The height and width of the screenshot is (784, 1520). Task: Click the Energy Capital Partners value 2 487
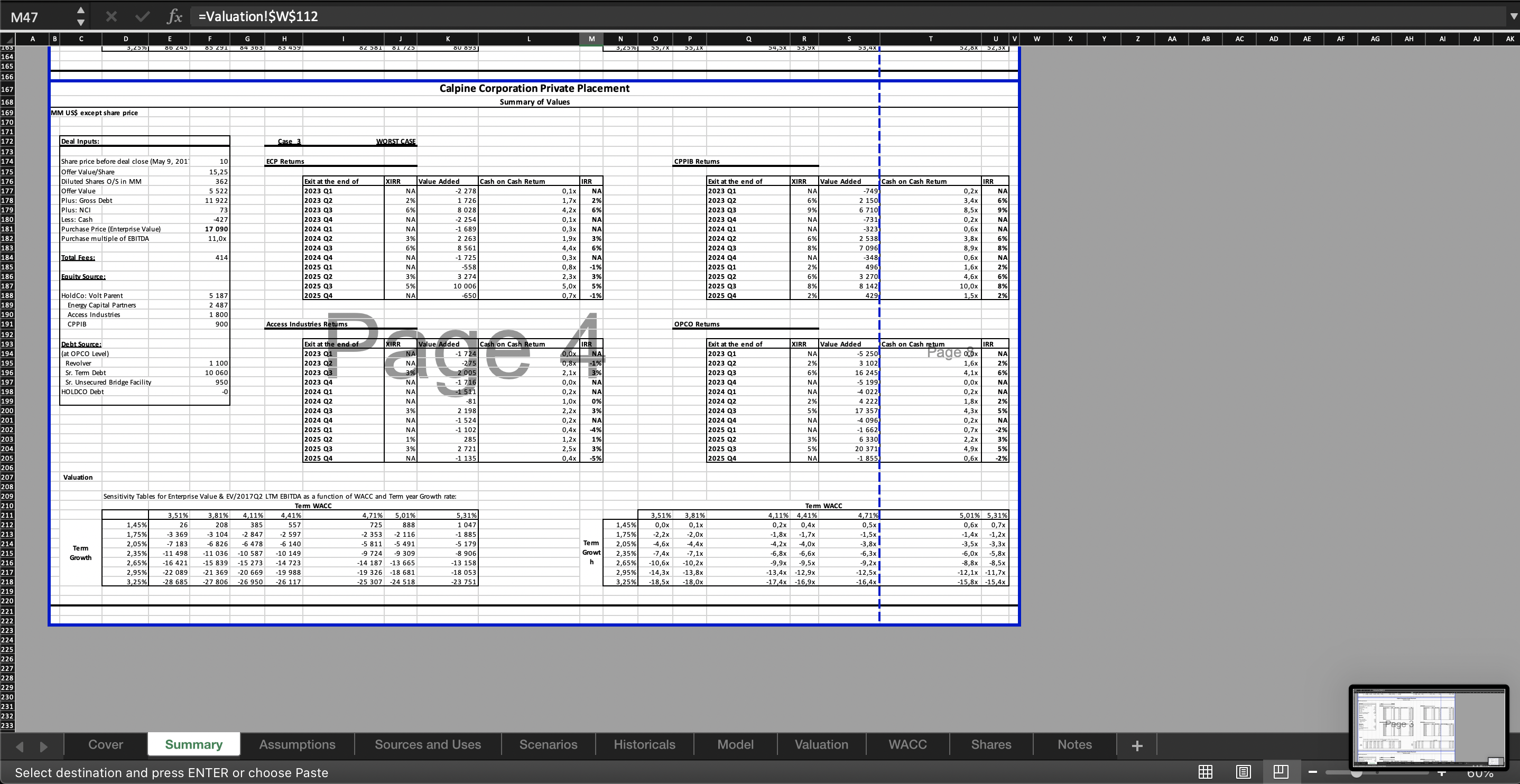click(x=209, y=305)
